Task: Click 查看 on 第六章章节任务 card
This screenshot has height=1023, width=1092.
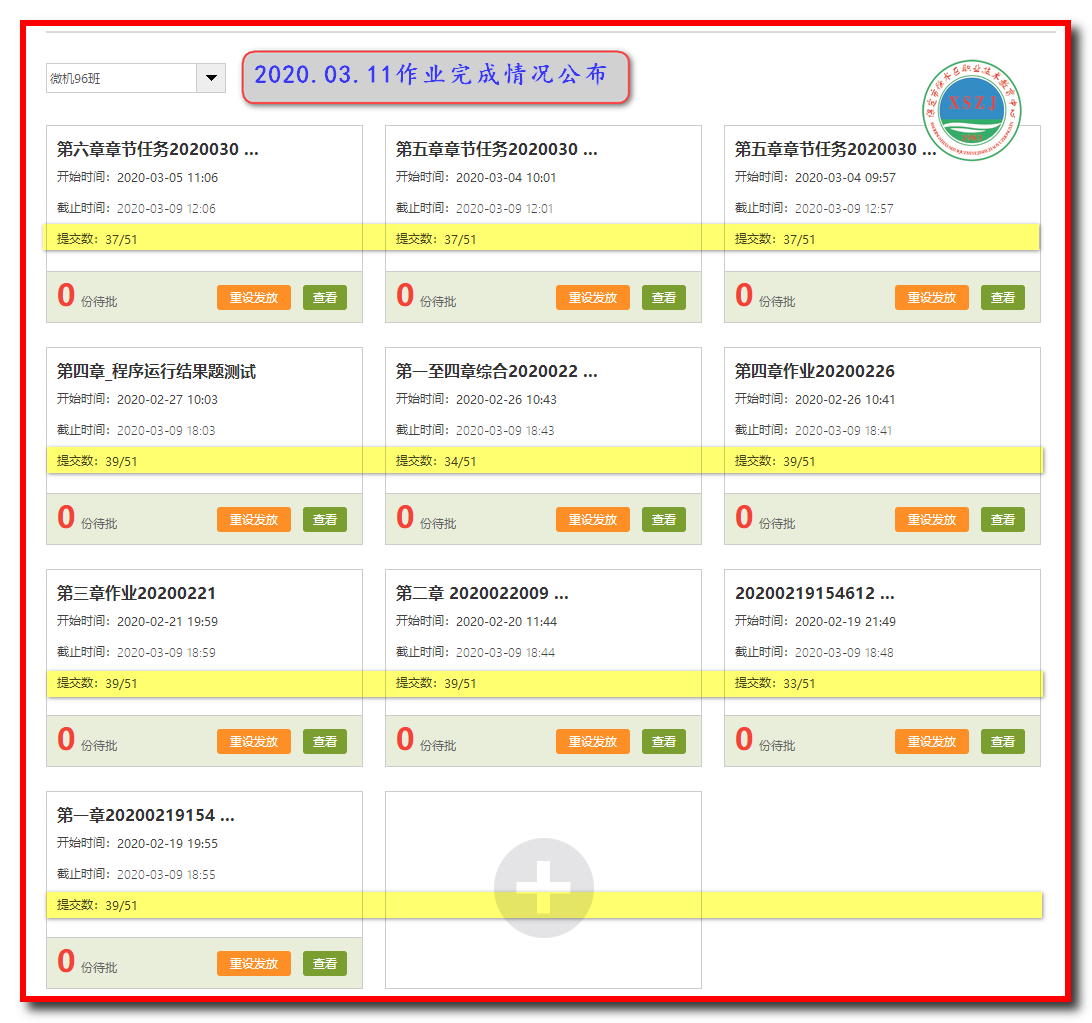Action: [x=325, y=297]
